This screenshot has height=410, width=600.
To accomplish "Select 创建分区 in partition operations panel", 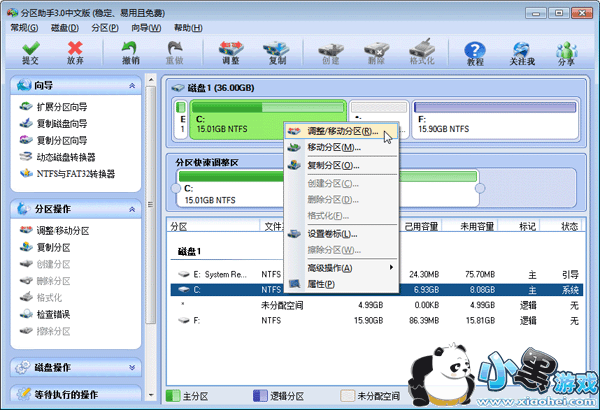I will [45, 264].
